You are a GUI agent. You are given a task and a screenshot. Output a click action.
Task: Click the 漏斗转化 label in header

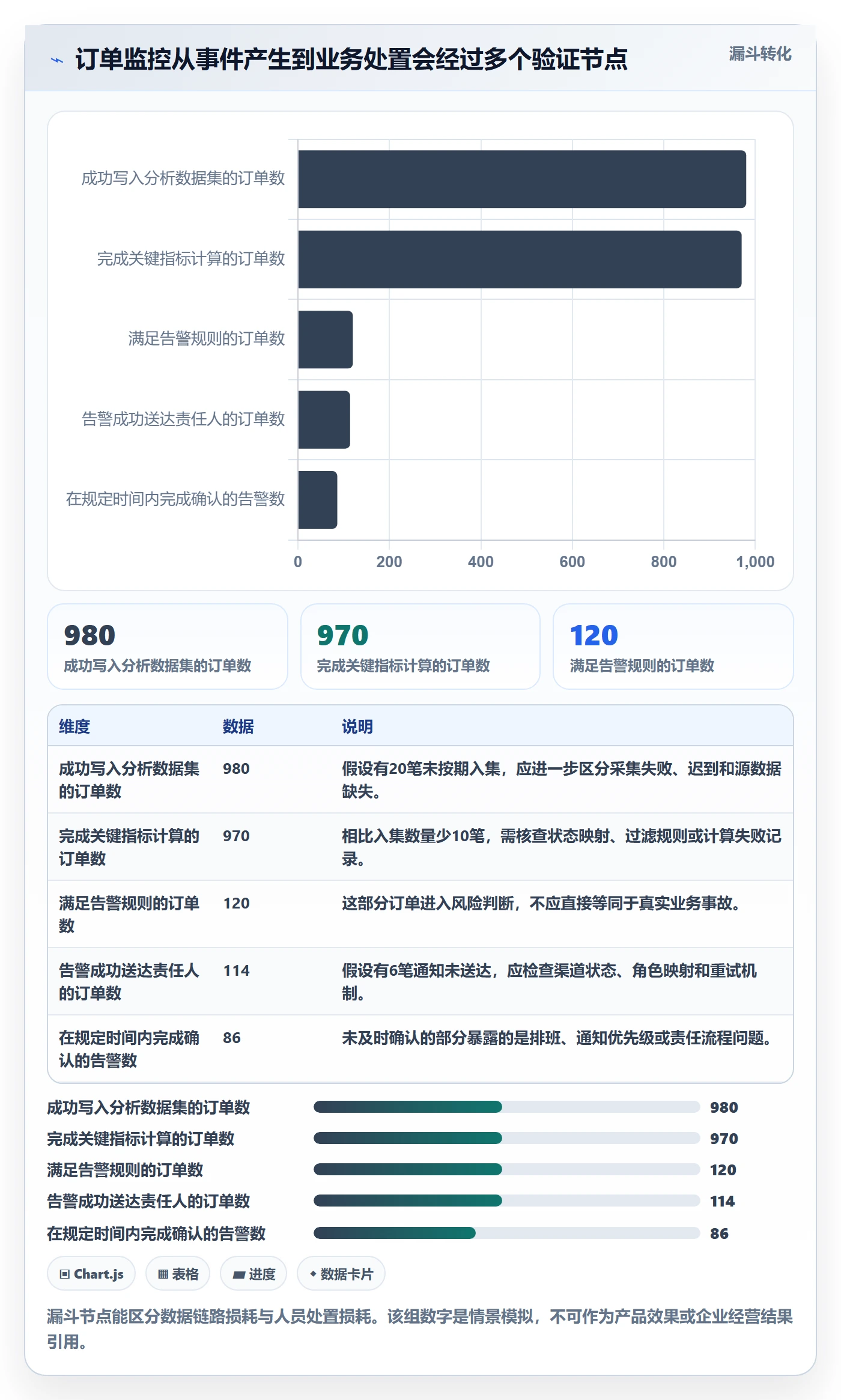760,54
